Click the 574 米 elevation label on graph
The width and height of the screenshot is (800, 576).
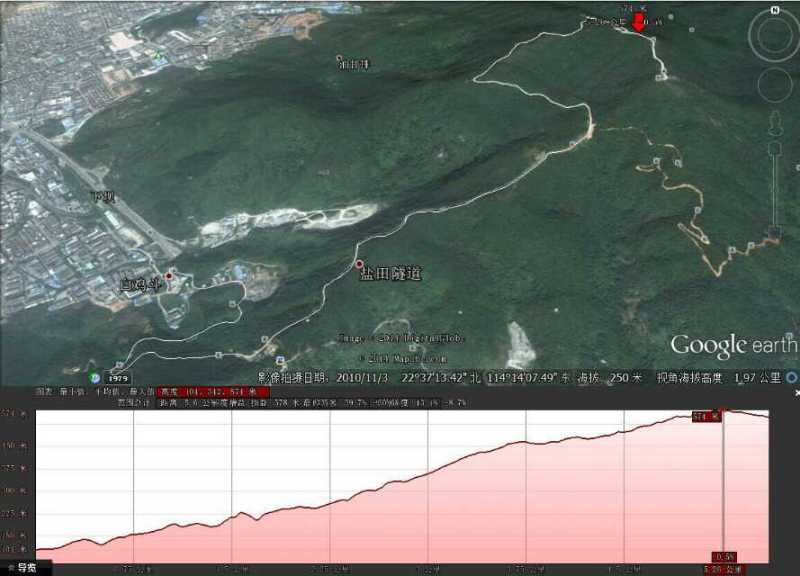coord(705,415)
